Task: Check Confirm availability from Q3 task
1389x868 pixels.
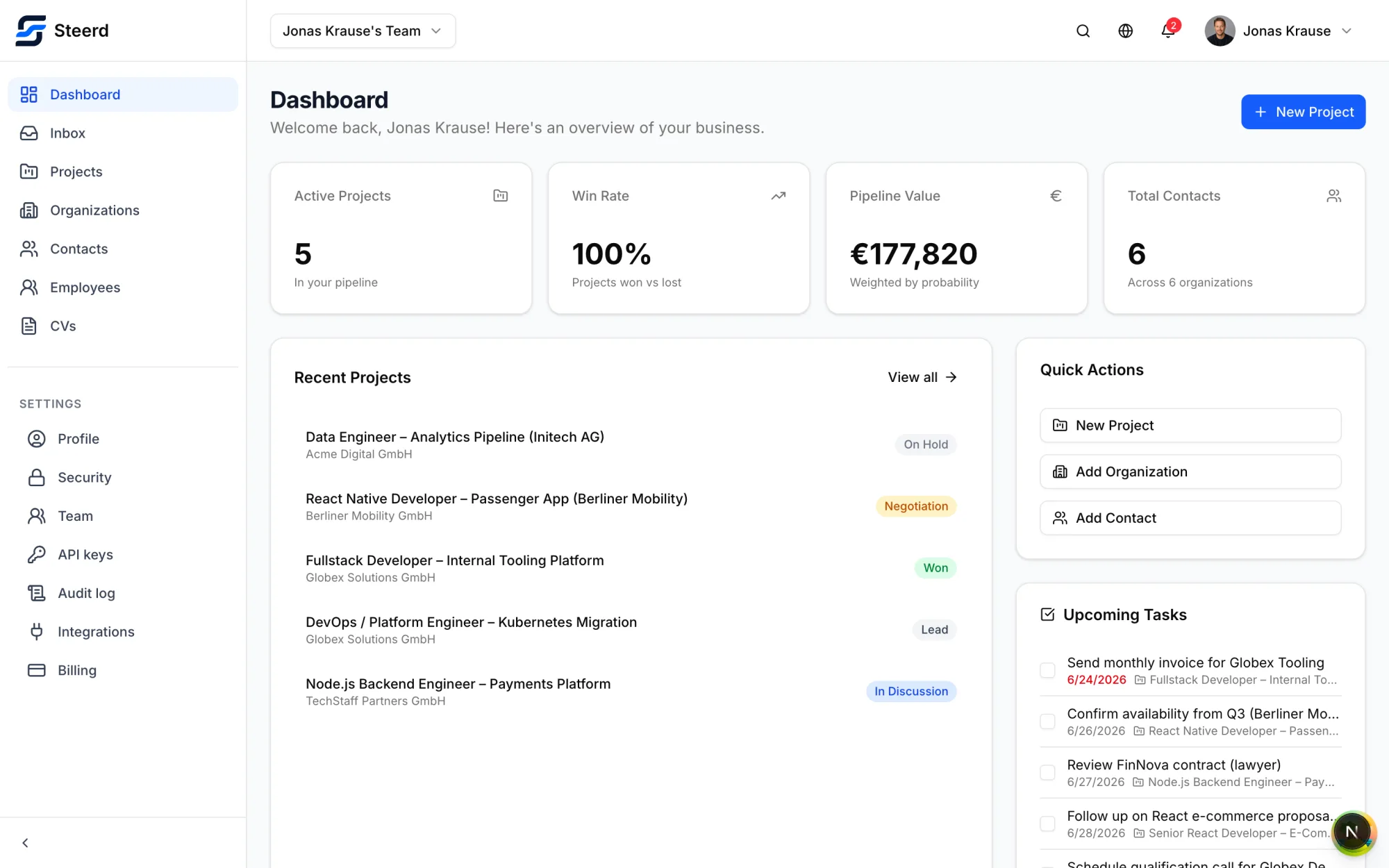Action: point(1047,721)
